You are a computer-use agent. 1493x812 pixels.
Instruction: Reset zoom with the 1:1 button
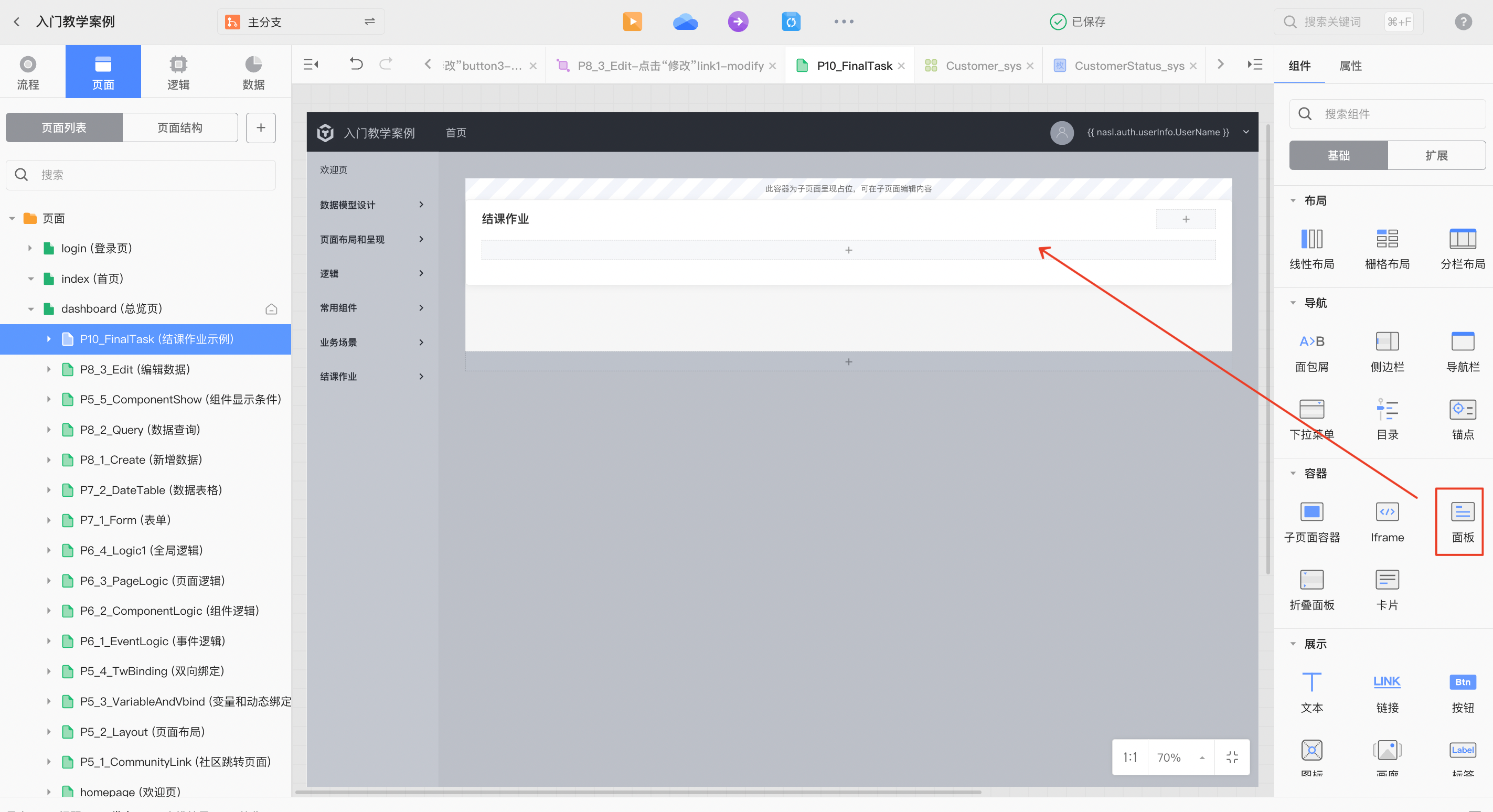(1129, 757)
